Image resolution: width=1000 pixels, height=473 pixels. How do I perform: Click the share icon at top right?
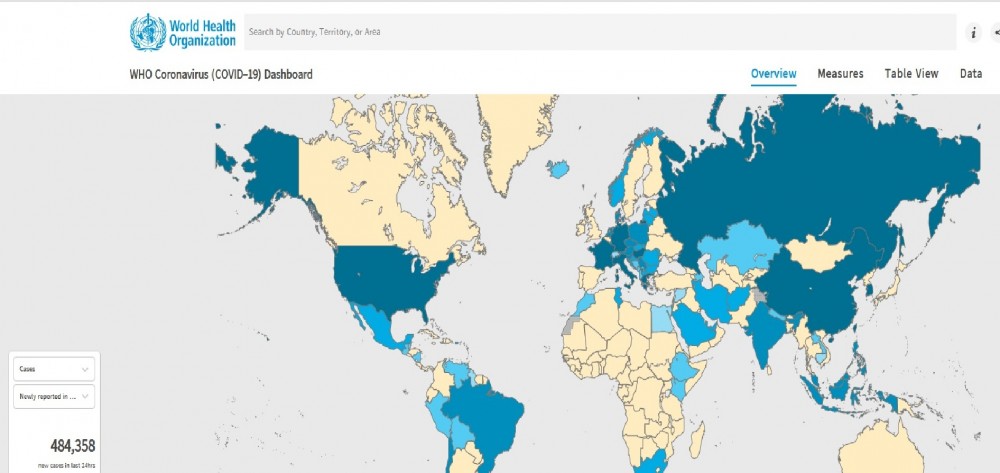click(x=996, y=32)
